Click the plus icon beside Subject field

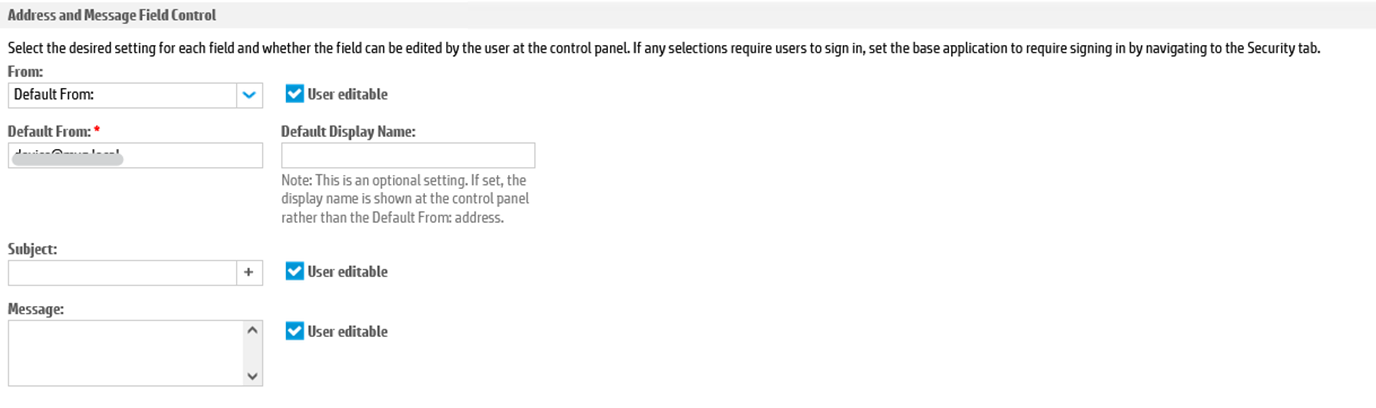point(249,272)
